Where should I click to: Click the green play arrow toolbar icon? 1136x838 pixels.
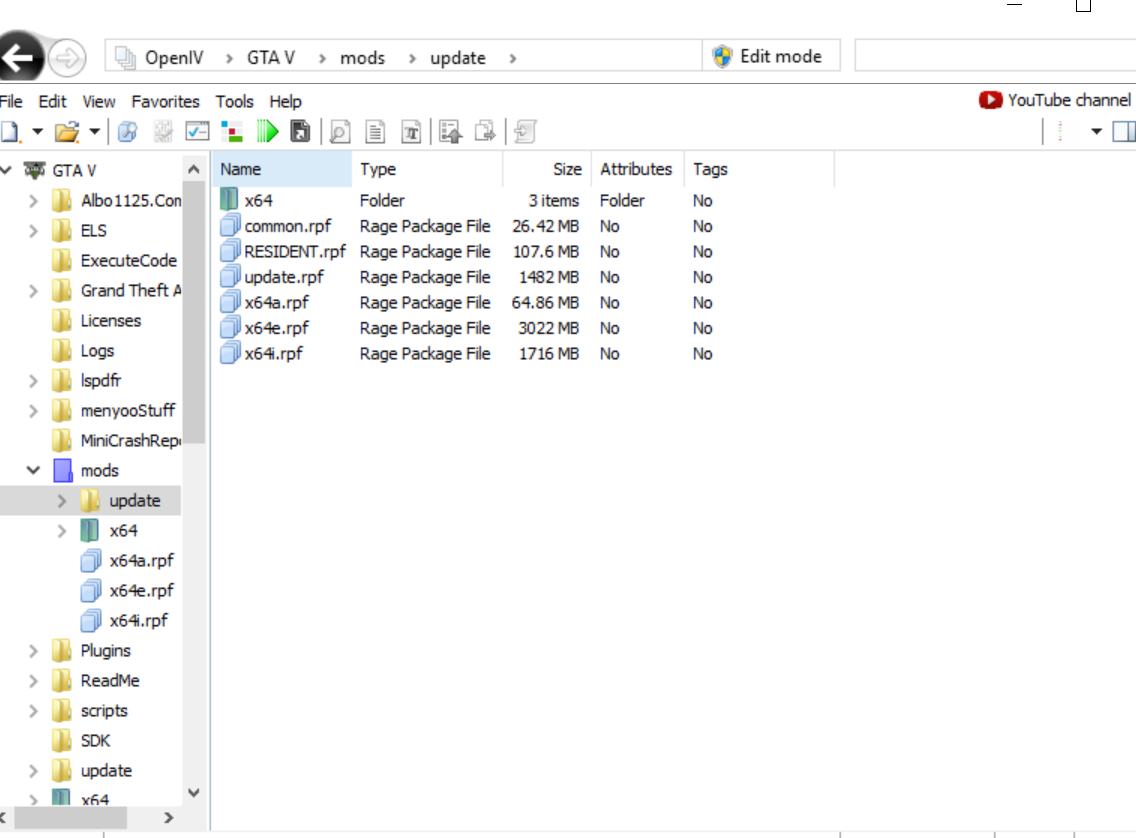[267, 132]
